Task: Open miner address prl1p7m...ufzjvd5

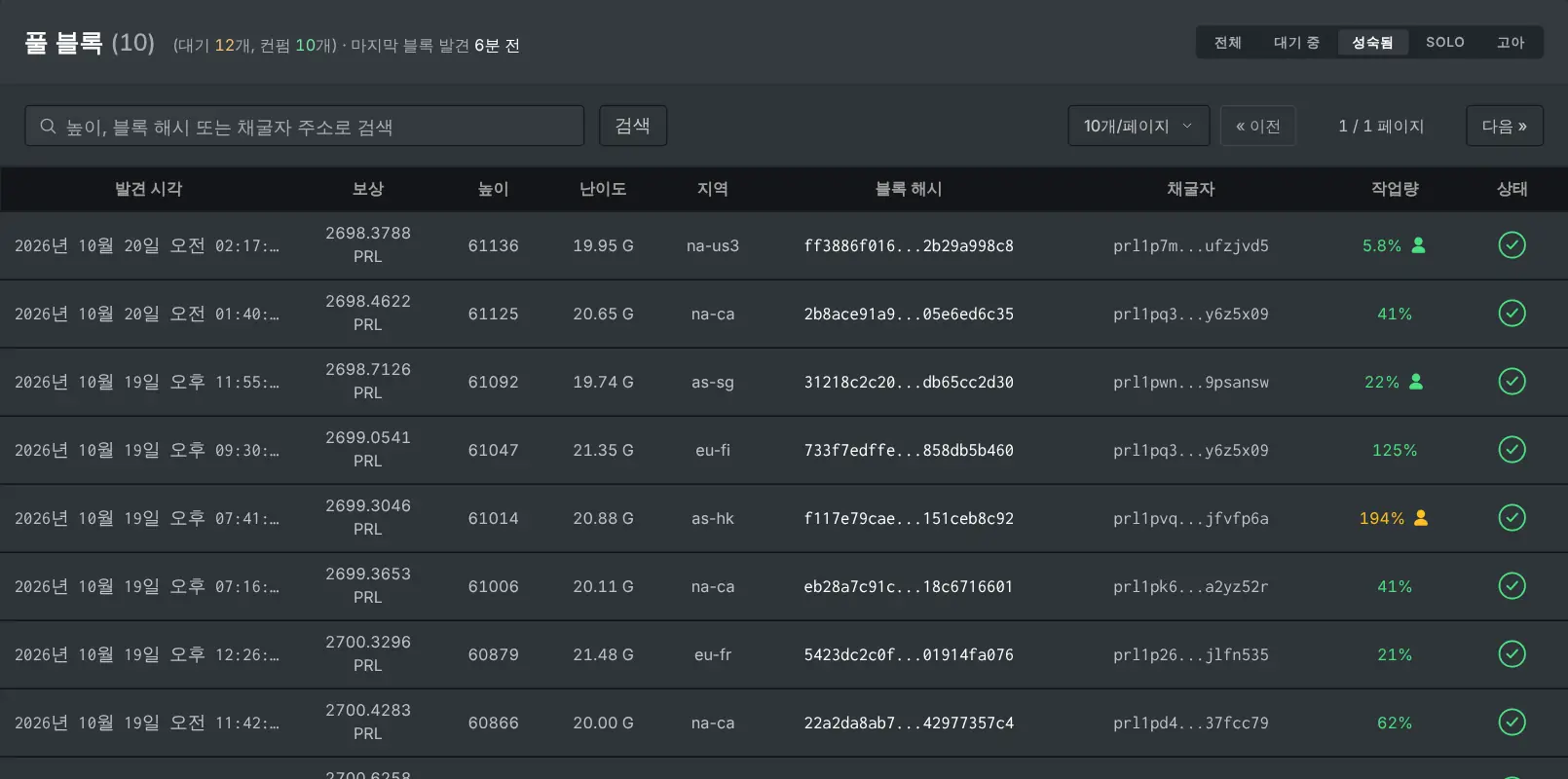Action: [x=1191, y=246]
